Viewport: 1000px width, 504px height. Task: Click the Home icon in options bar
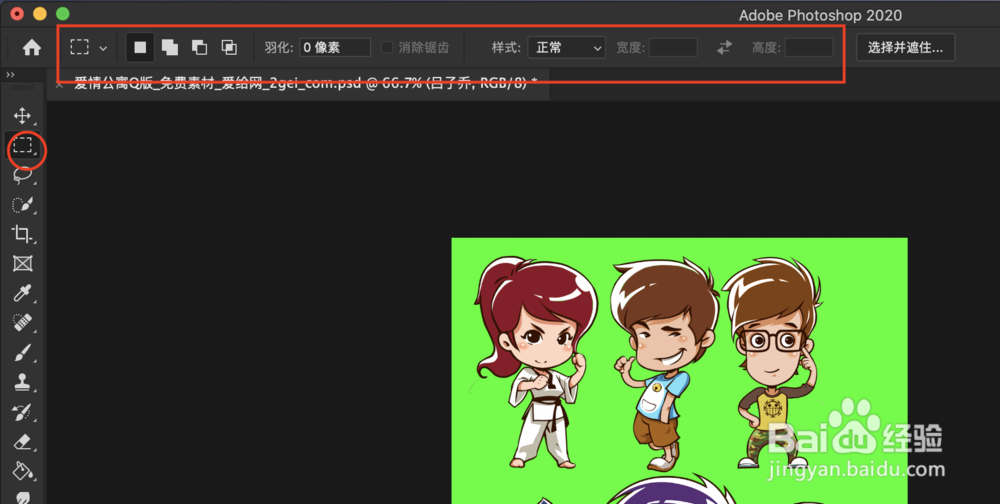pos(32,48)
